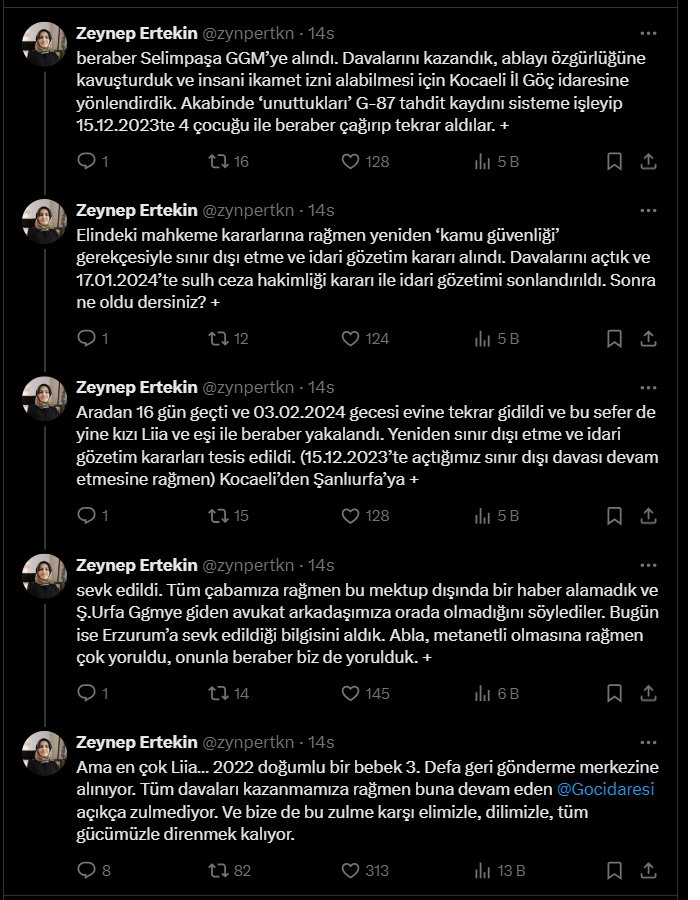Like the tweet with 124 likes
The height and width of the screenshot is (900, 700).
(x=350, y=339)
